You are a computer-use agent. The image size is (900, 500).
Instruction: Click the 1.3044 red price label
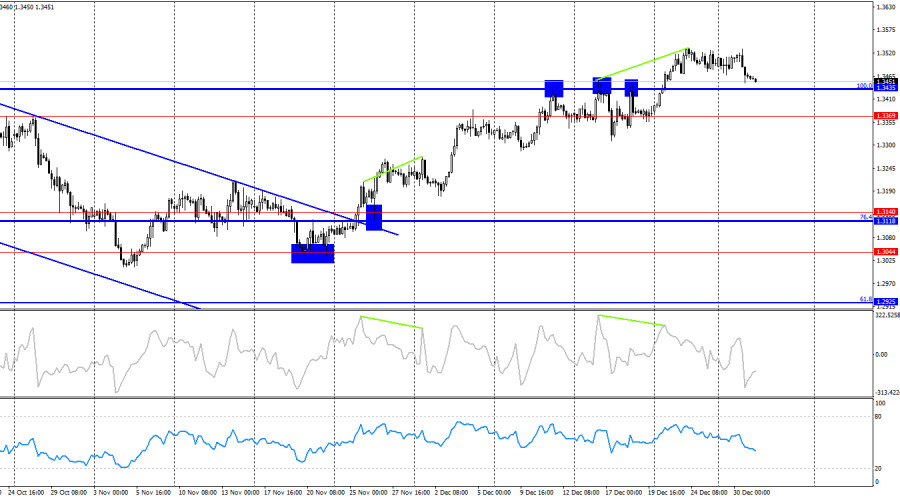click(x=884, y=252)
